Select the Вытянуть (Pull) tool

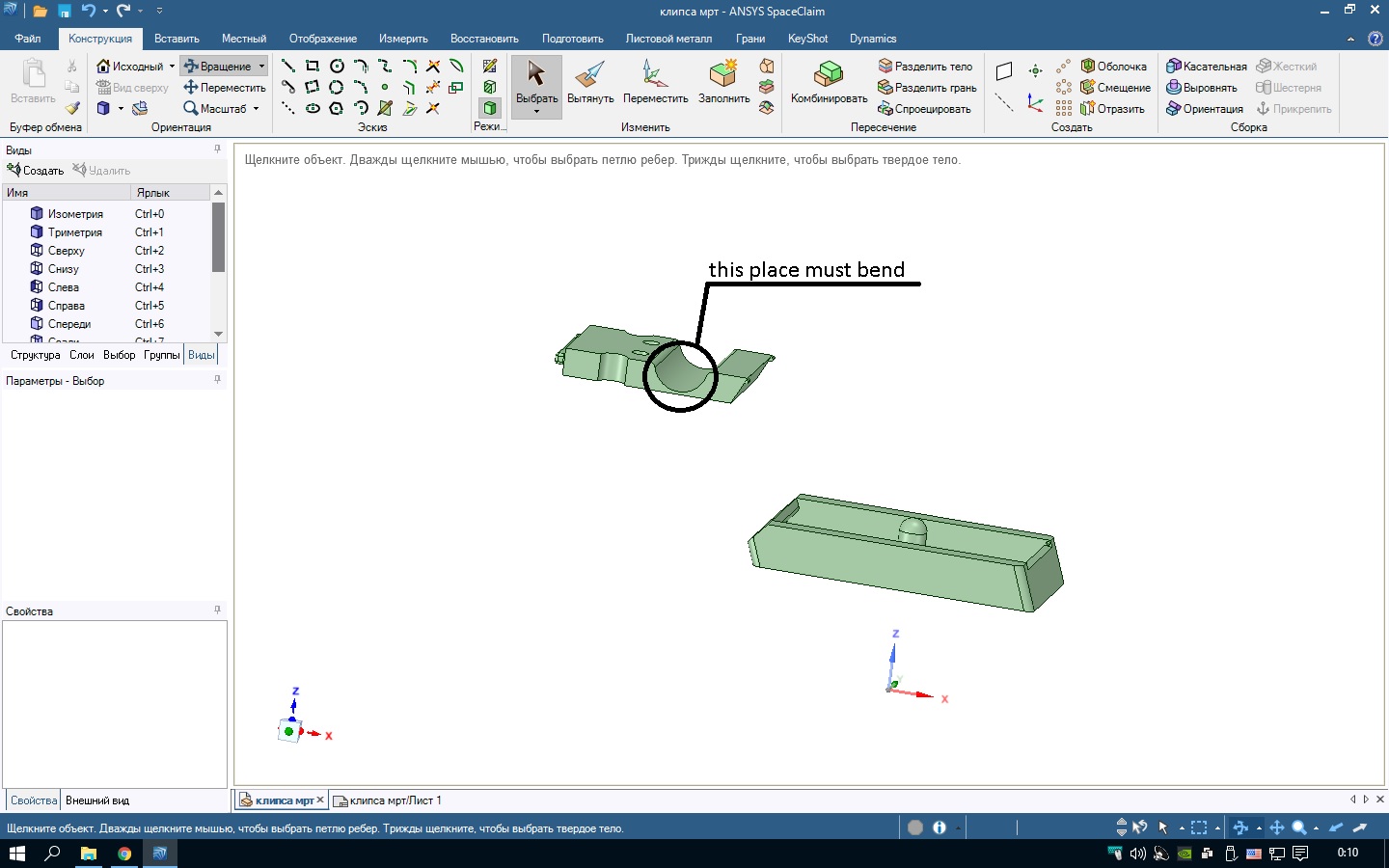pos(589,83)
